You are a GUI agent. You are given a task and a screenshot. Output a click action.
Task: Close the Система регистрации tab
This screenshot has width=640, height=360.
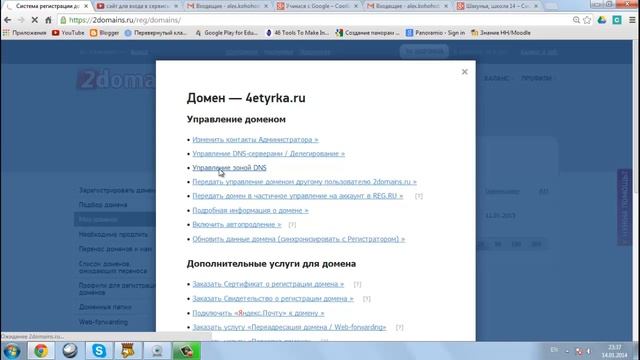86,6
